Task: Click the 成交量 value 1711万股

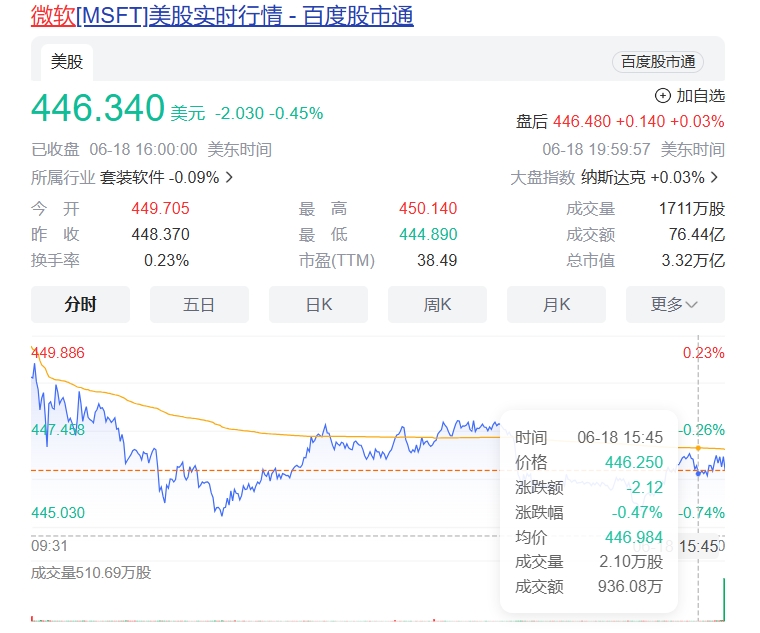Action: tap(692, 208)
